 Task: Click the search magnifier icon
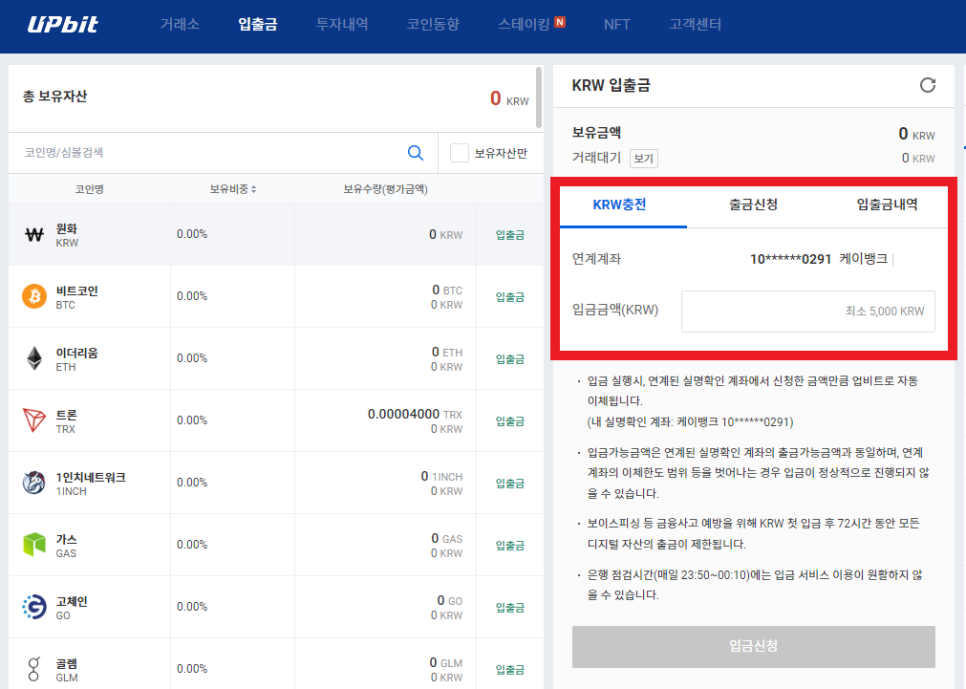click(416, 153)
